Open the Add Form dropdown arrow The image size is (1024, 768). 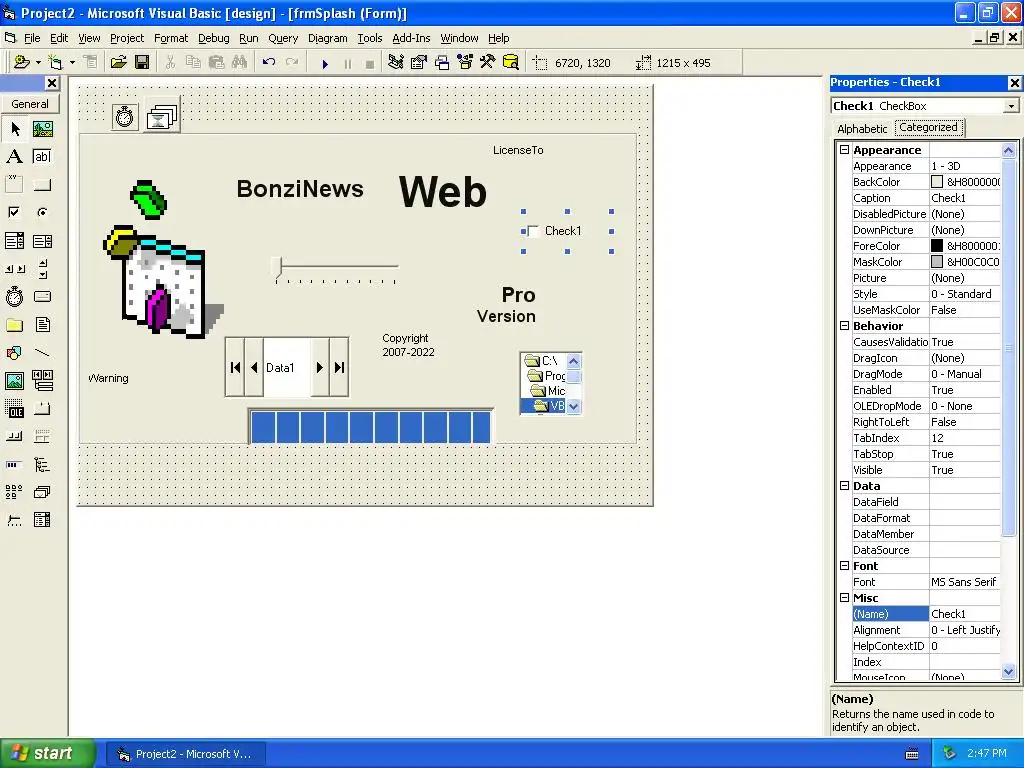[72, 63]
